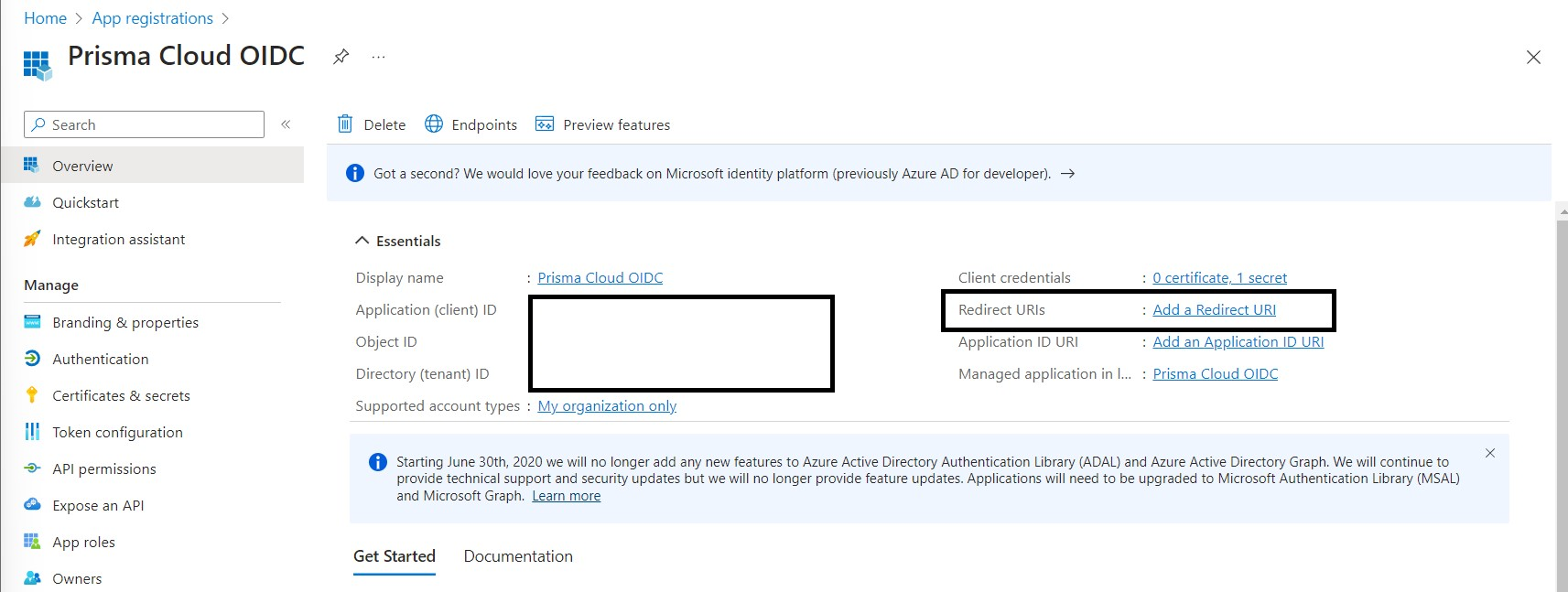The width and height of the screenshot is (1568, 592).
Task: Click the pin icon beside Prisma Cloud OIDC
Action: (x=341, y=57)
